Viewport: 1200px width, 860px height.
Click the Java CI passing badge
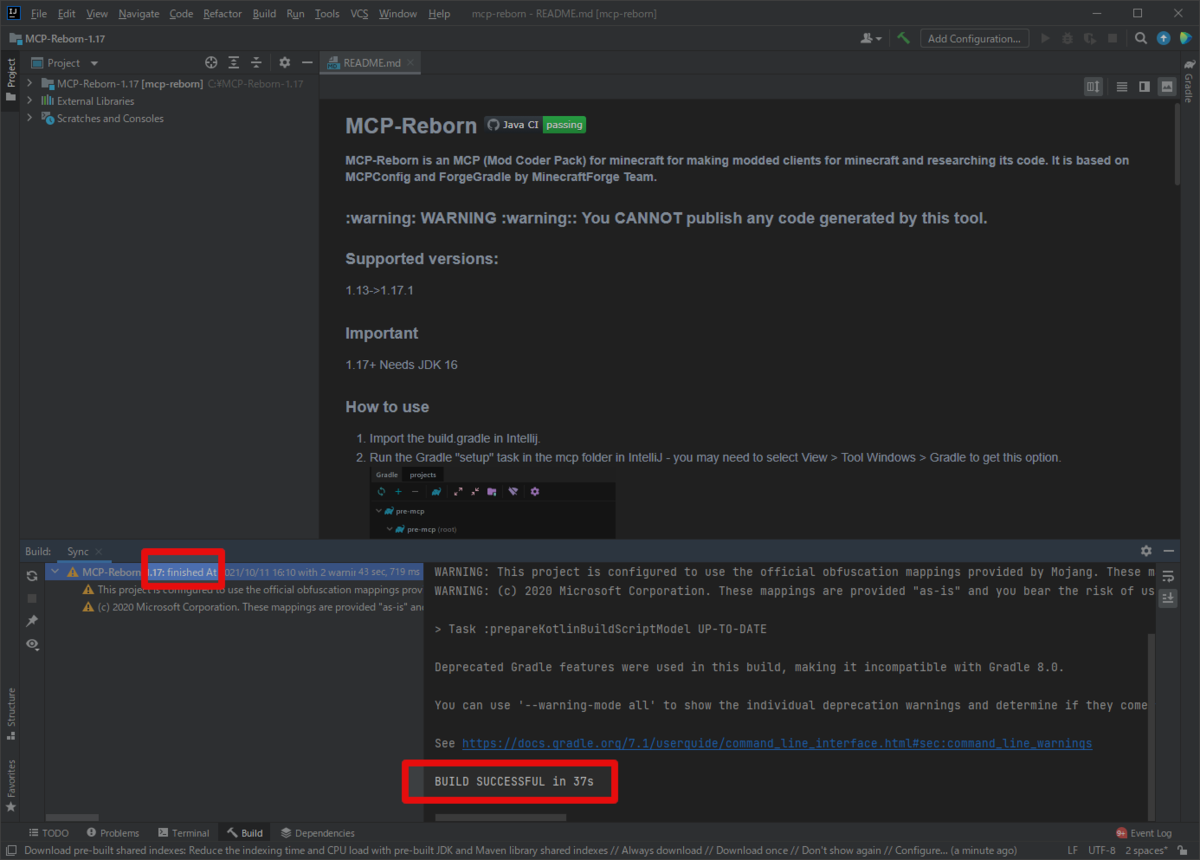click(535, 125)
